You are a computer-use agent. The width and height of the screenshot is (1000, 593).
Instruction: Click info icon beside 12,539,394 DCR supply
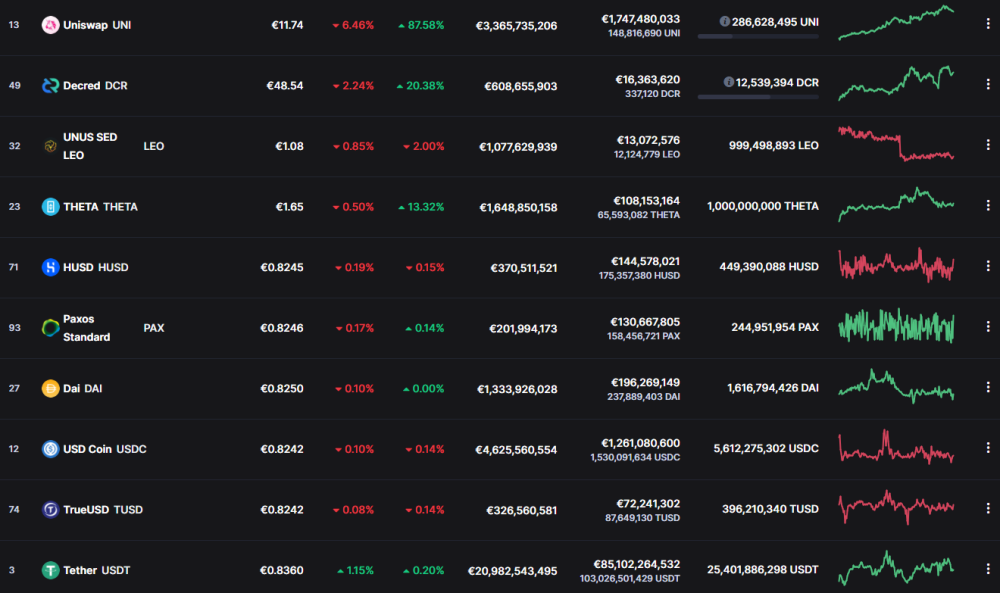pos(728,82)
